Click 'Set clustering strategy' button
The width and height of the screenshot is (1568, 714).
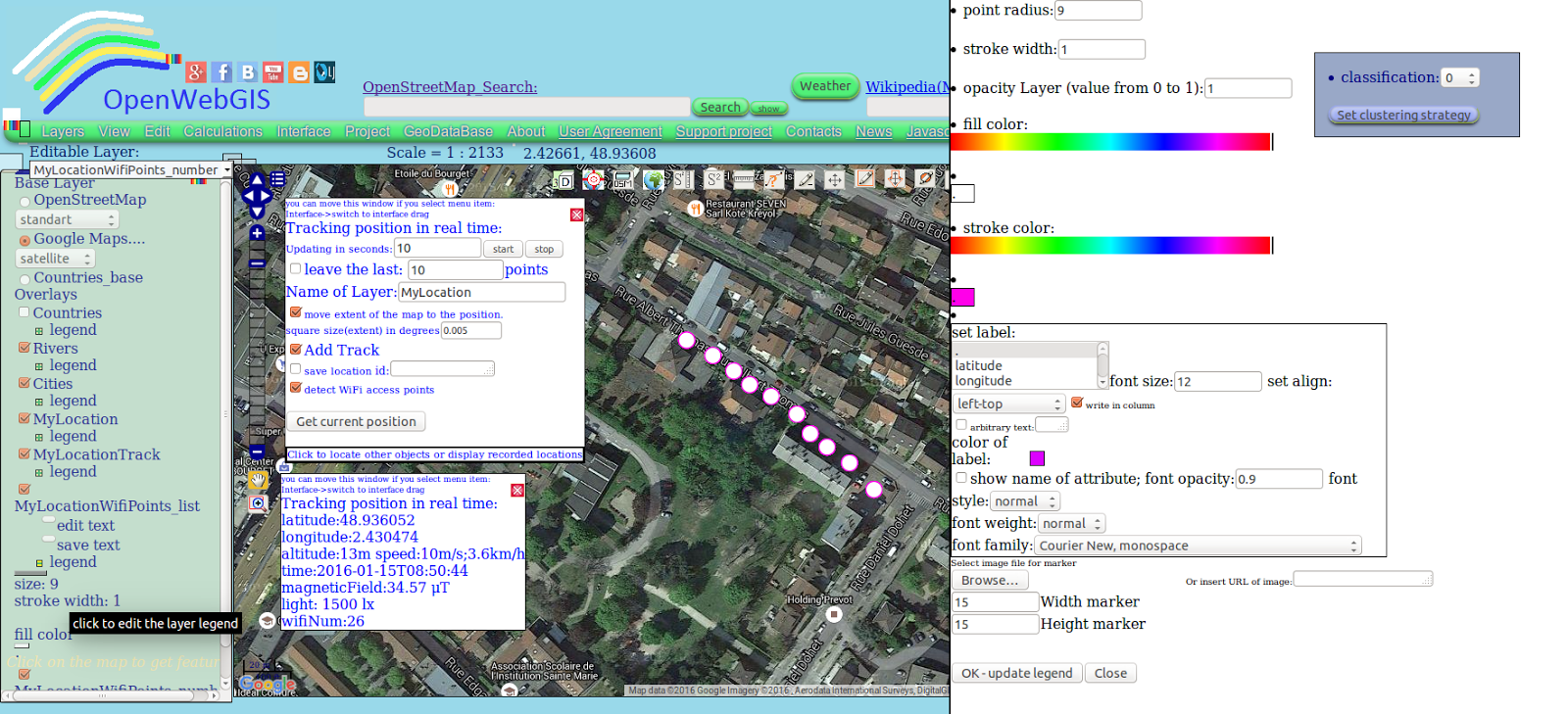click(x=1403, y=115)
